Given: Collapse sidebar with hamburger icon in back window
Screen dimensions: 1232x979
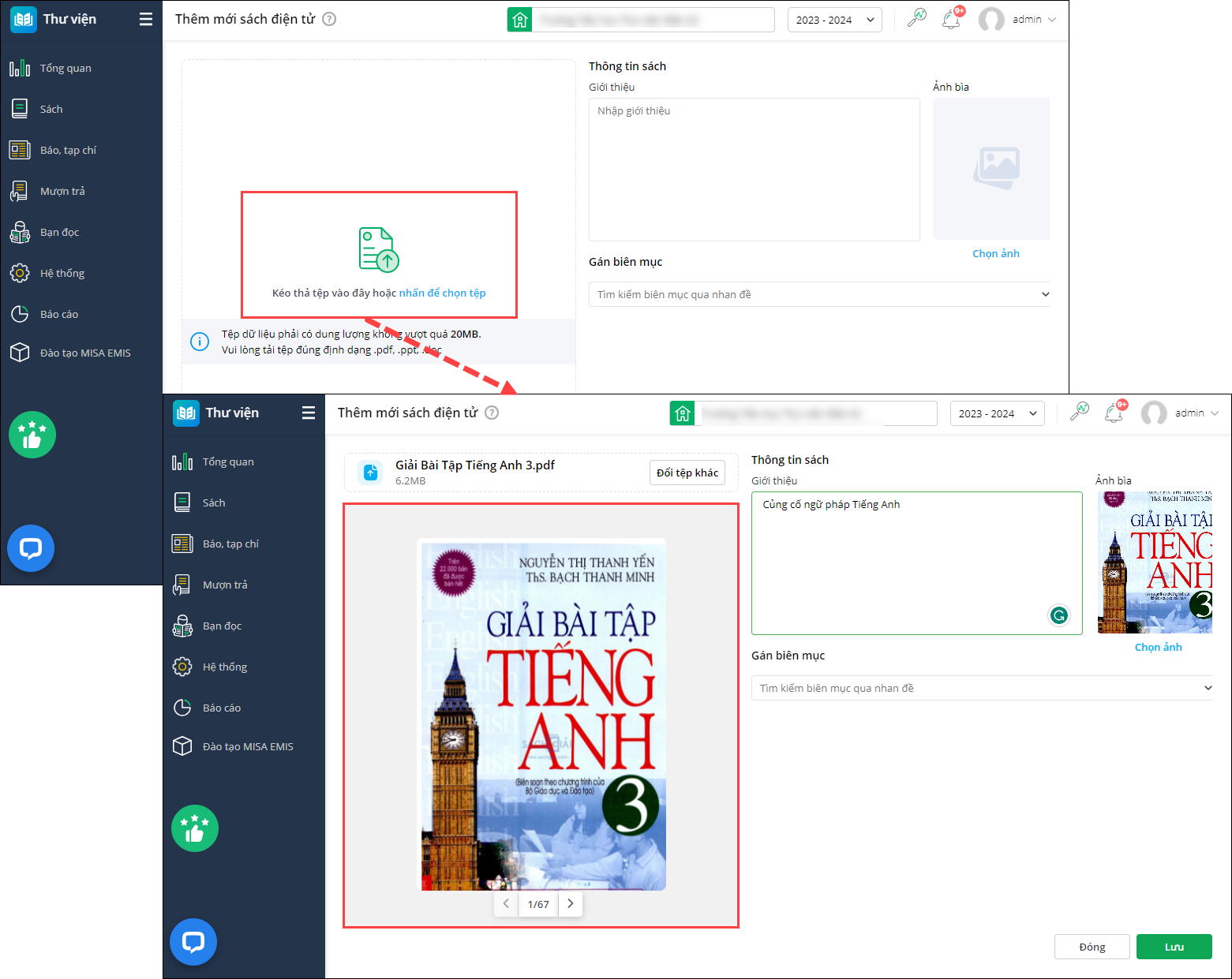Looking at the screenshot, I should tap(146, 19).
